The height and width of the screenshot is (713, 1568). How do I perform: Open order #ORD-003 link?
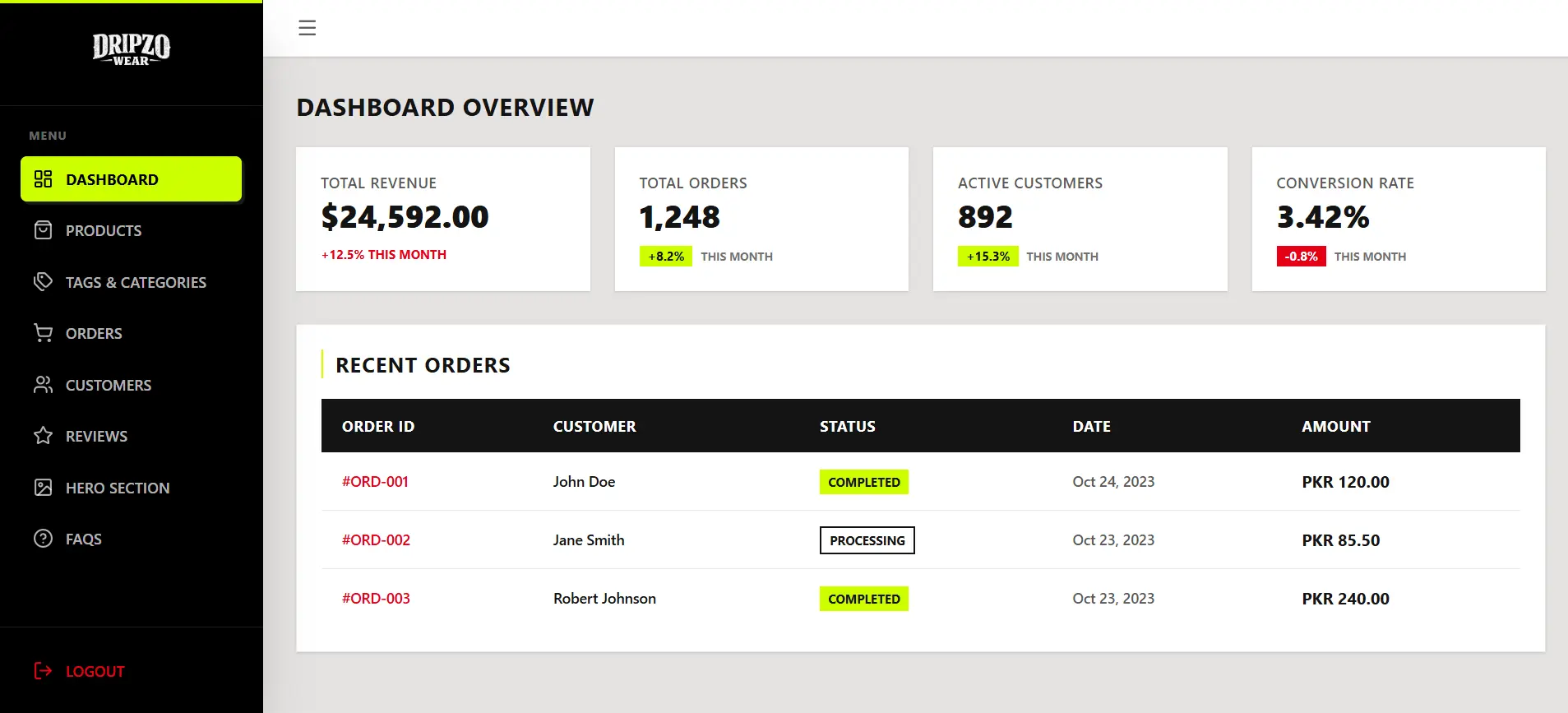(376, 599)
